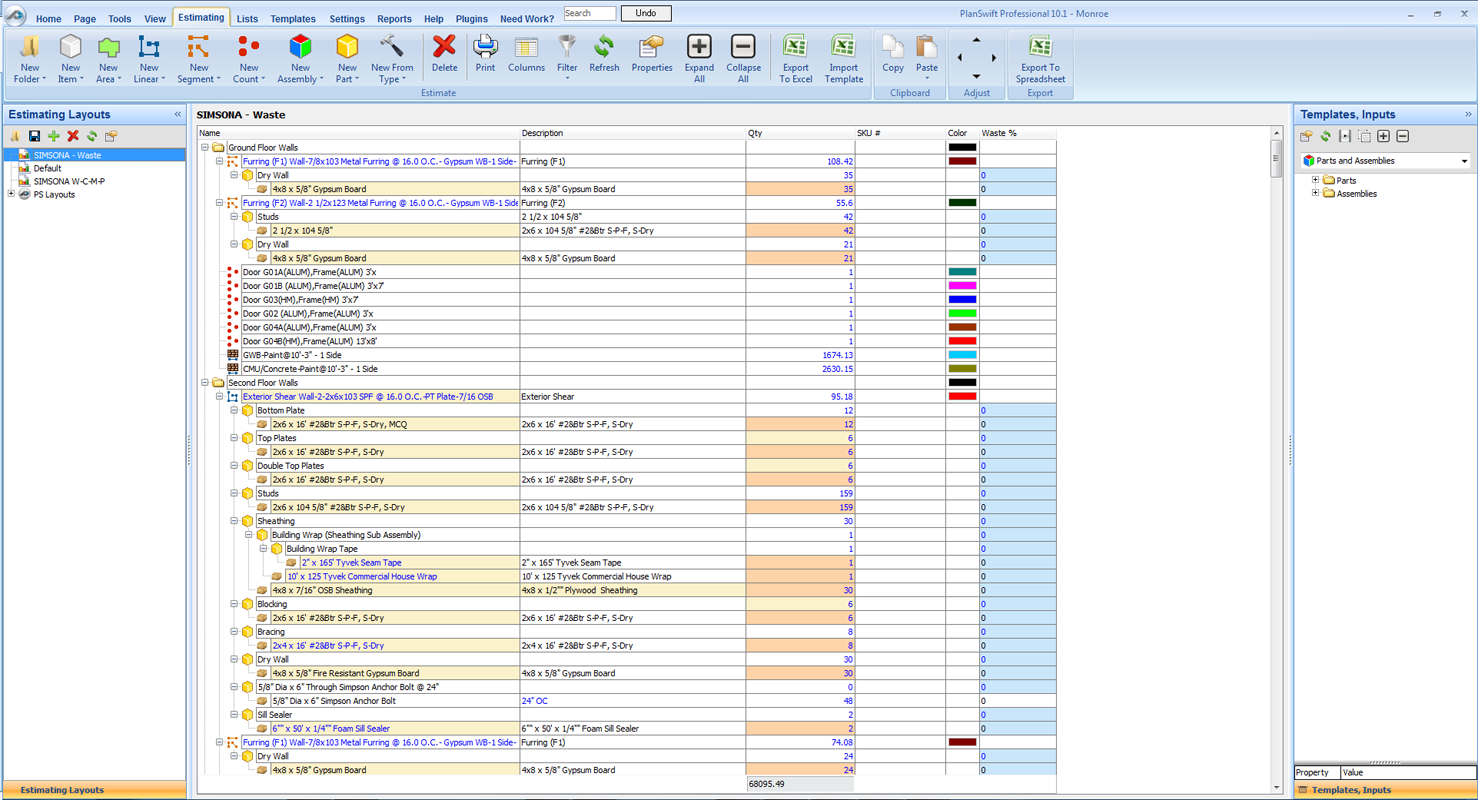Click the Export To Excel icon
Image resolution: width=1478 pixels, height=800 pixels.
(x=795, y=47)
